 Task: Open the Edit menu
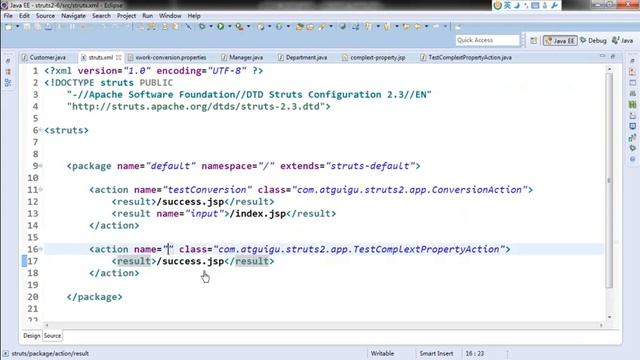click(24, 16)
